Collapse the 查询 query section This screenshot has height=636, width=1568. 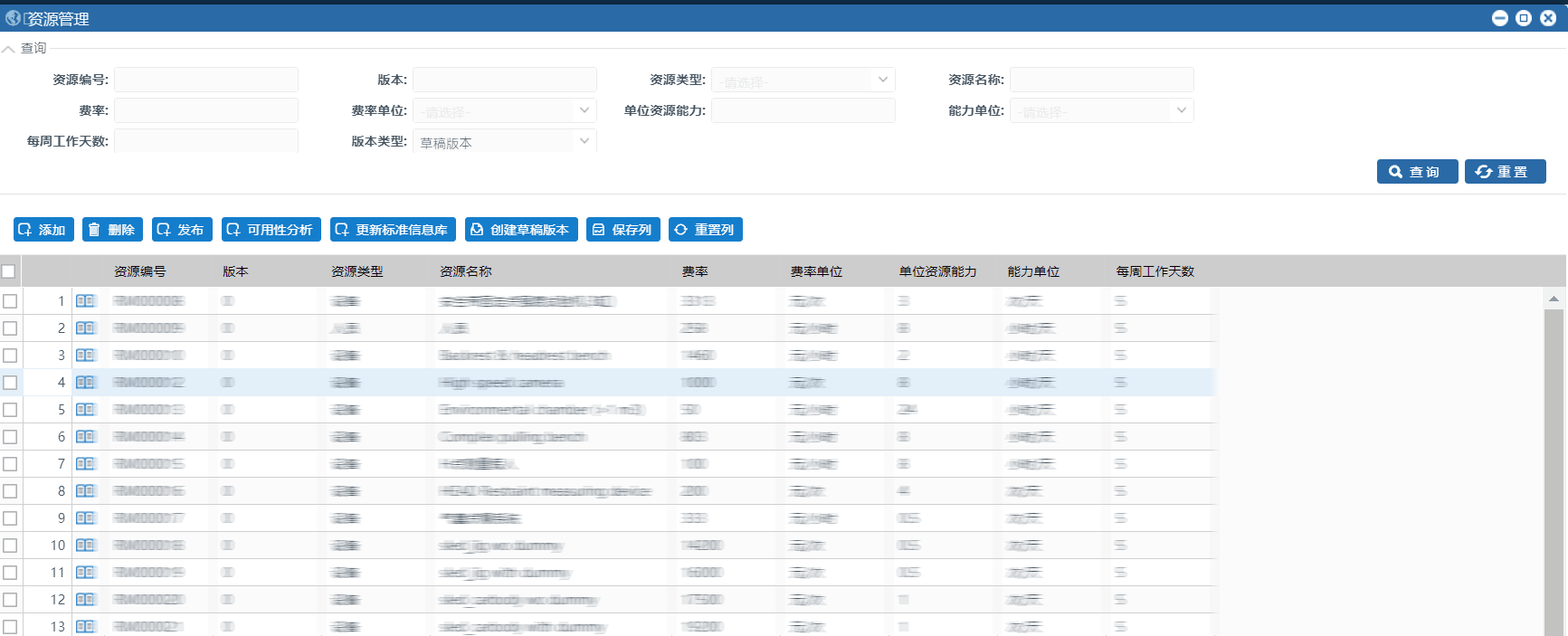click(x=9, y=49)
